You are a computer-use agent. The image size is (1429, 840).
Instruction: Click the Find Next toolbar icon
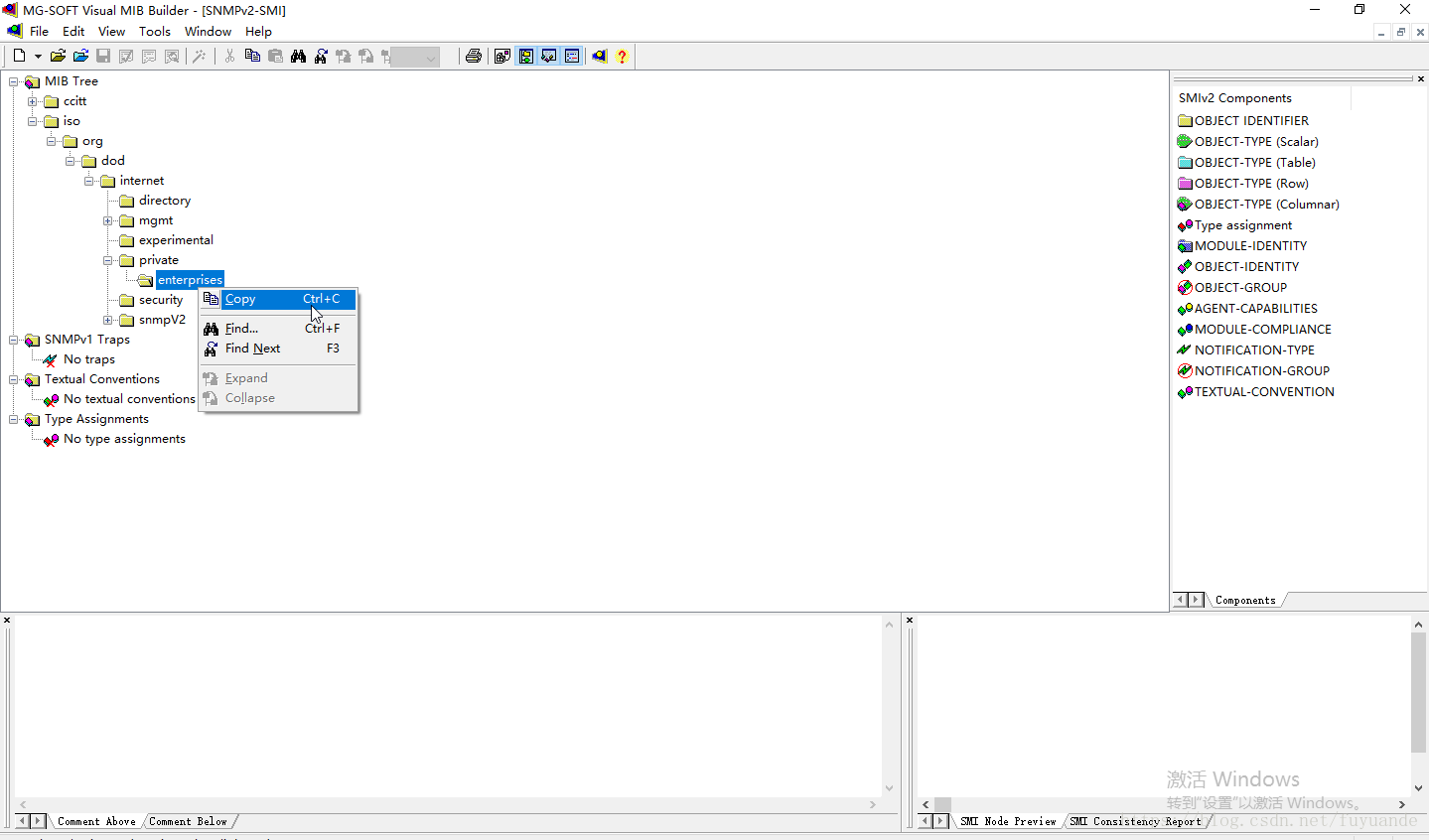321,57
